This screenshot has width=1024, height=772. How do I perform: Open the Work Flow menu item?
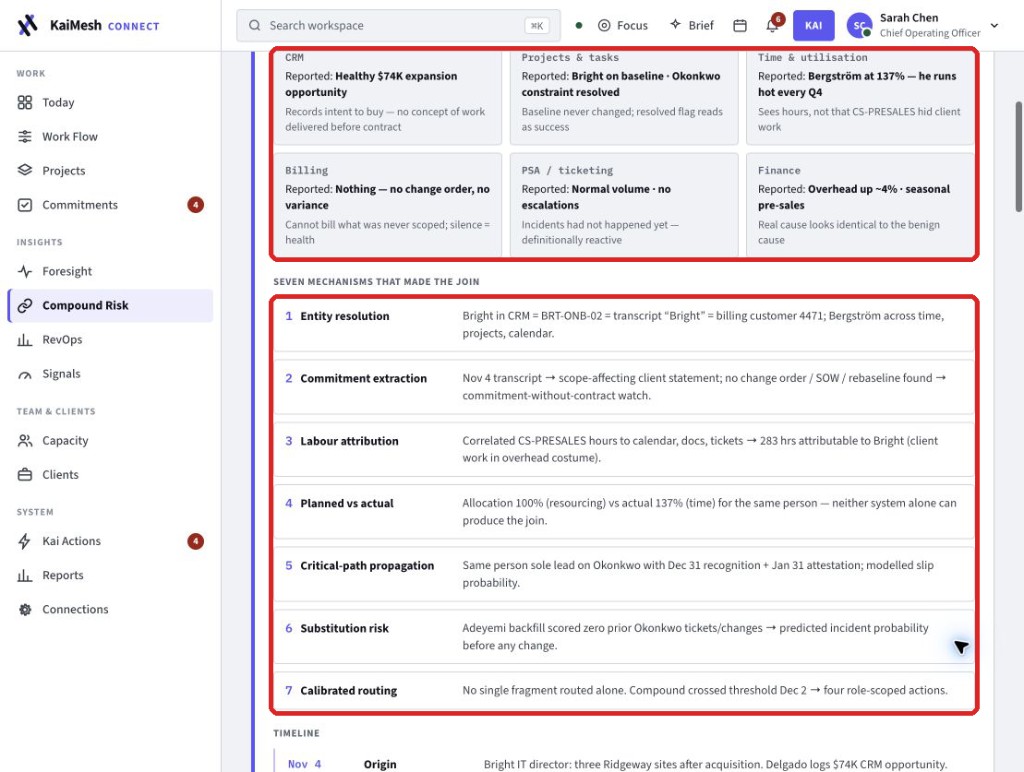click(x=110, y=137)
